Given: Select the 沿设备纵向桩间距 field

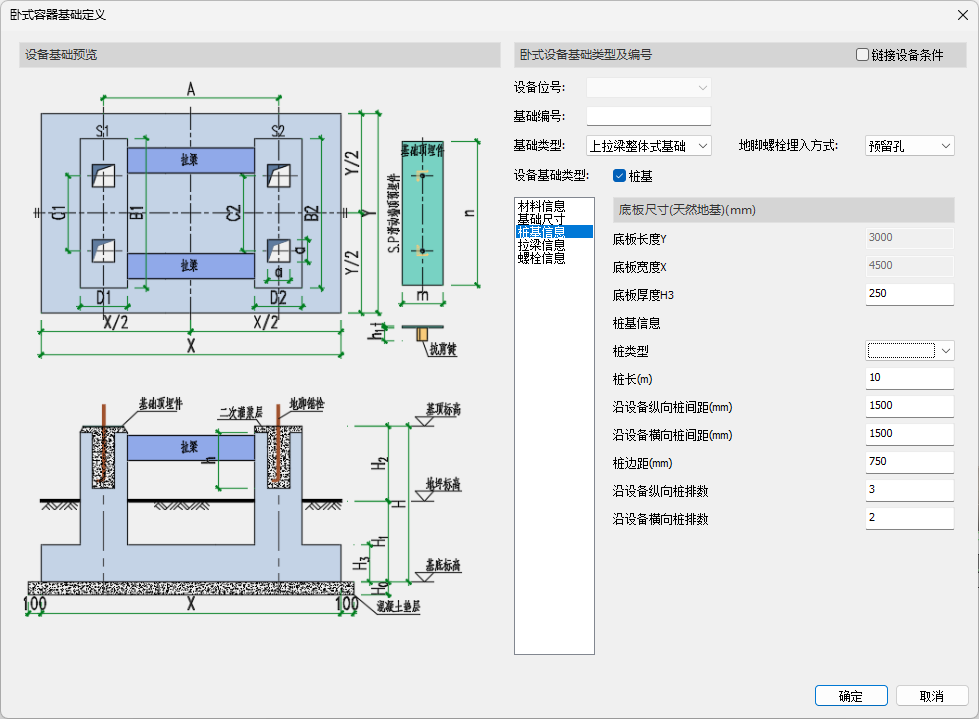Looking at the screenshot, I should [909, 406].
